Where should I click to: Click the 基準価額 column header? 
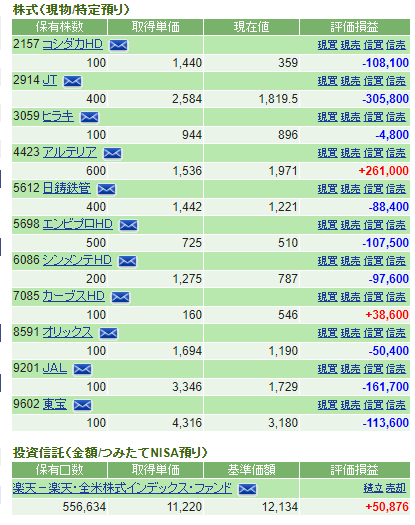(252, 470)
